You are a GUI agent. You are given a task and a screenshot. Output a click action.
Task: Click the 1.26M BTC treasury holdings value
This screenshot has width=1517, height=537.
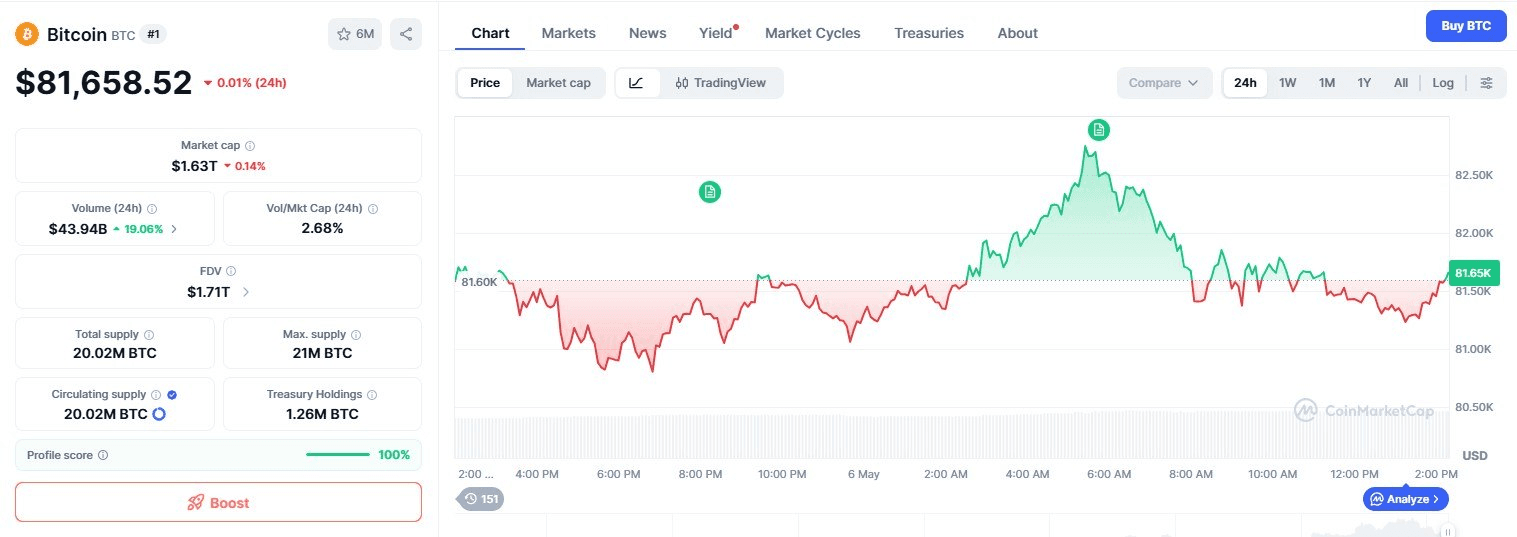[x=322, y=414]
